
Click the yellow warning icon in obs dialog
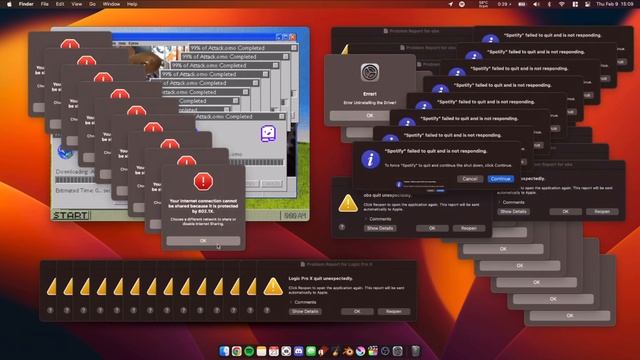[x=348, y=203]
